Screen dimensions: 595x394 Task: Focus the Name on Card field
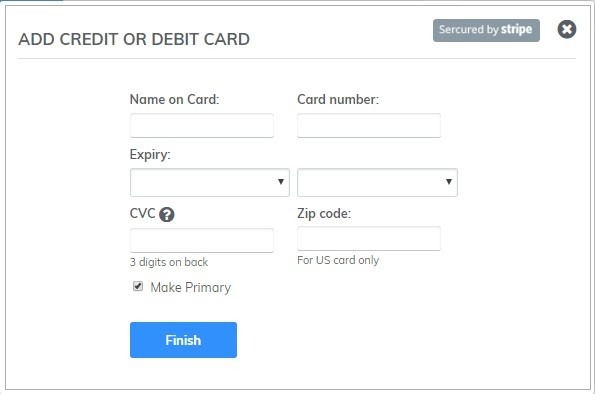coord(201,125)
